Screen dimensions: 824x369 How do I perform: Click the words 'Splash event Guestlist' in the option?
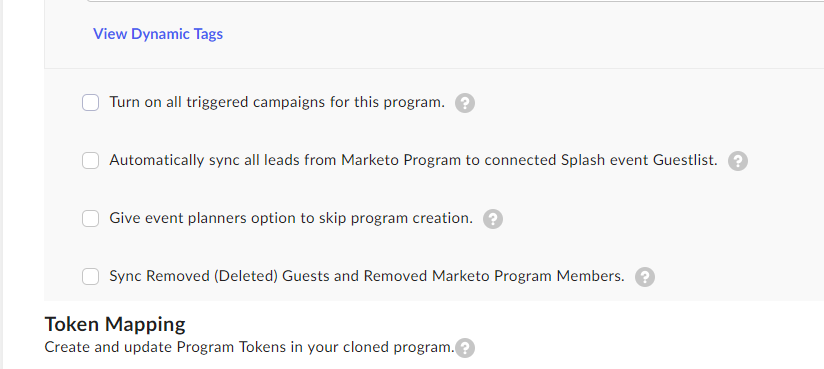click(639, 160)
